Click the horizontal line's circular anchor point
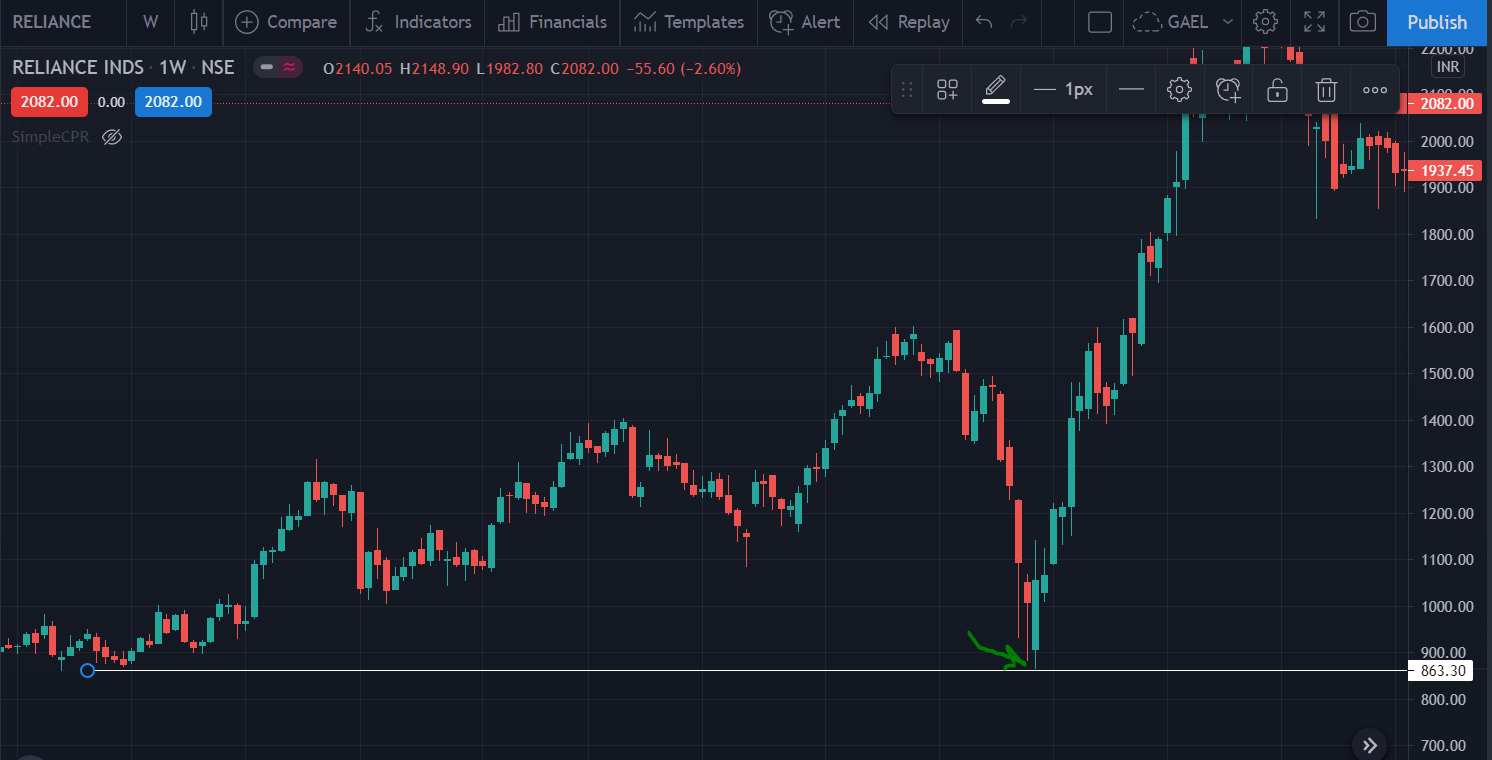1492x760 pixels. pos(88,670)
